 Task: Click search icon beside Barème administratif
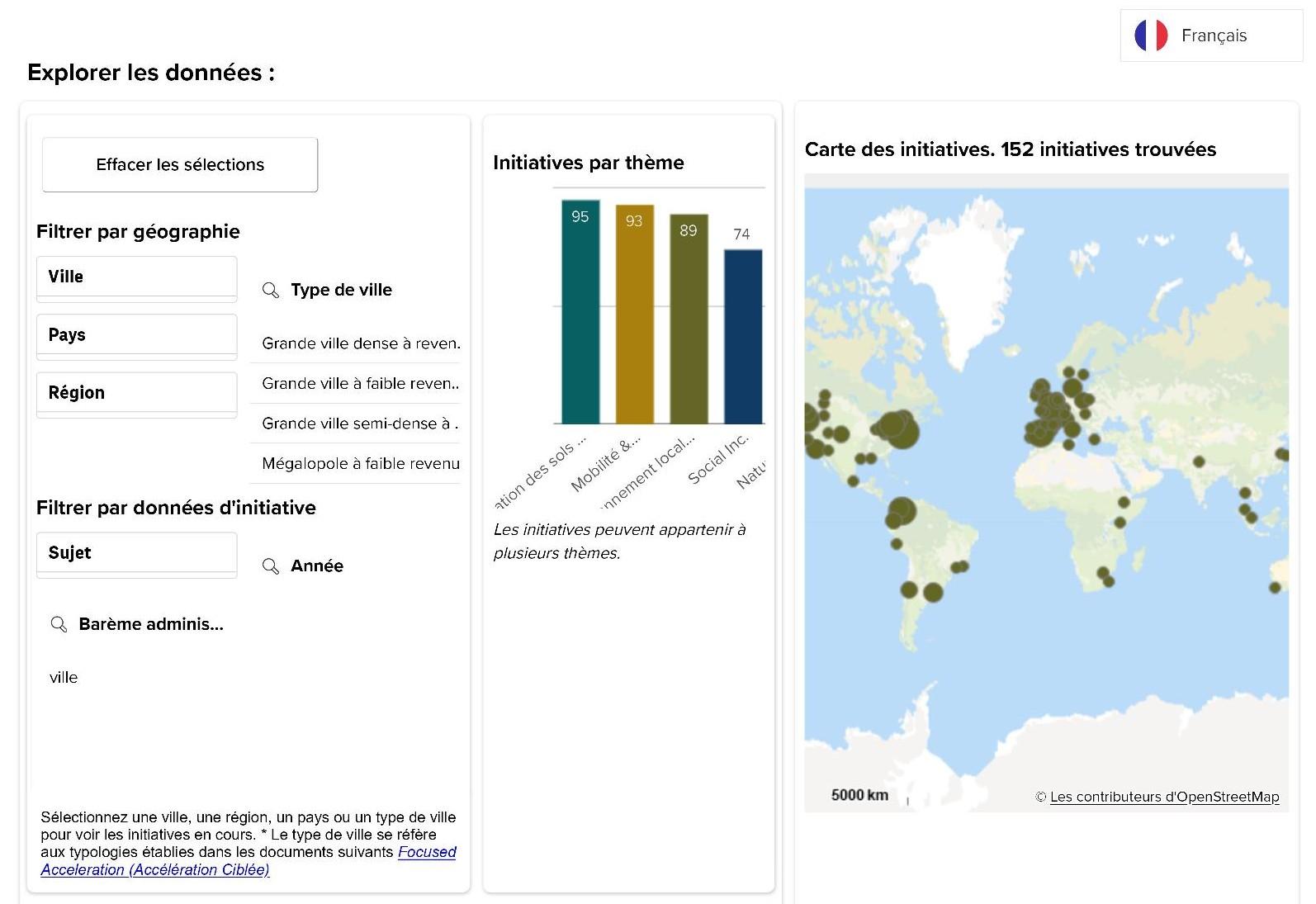coord(59,624)
